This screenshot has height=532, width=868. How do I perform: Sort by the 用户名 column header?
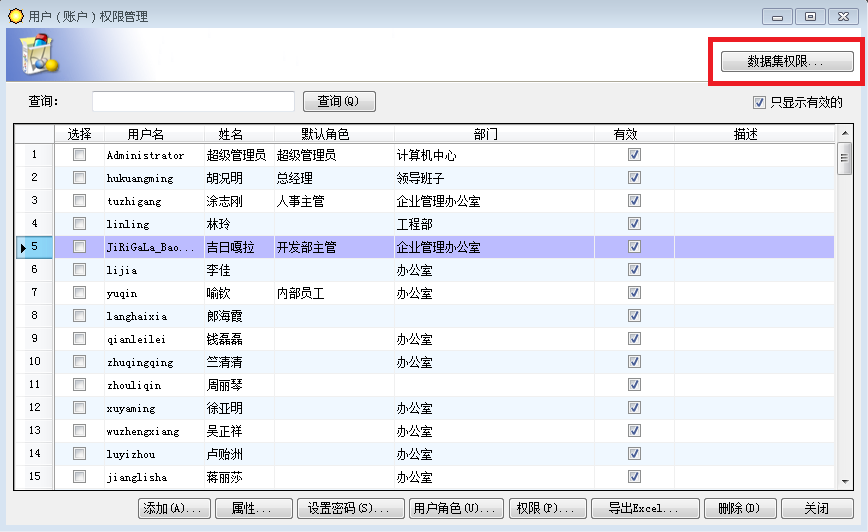pyautogui.click(x=146, y=134)
